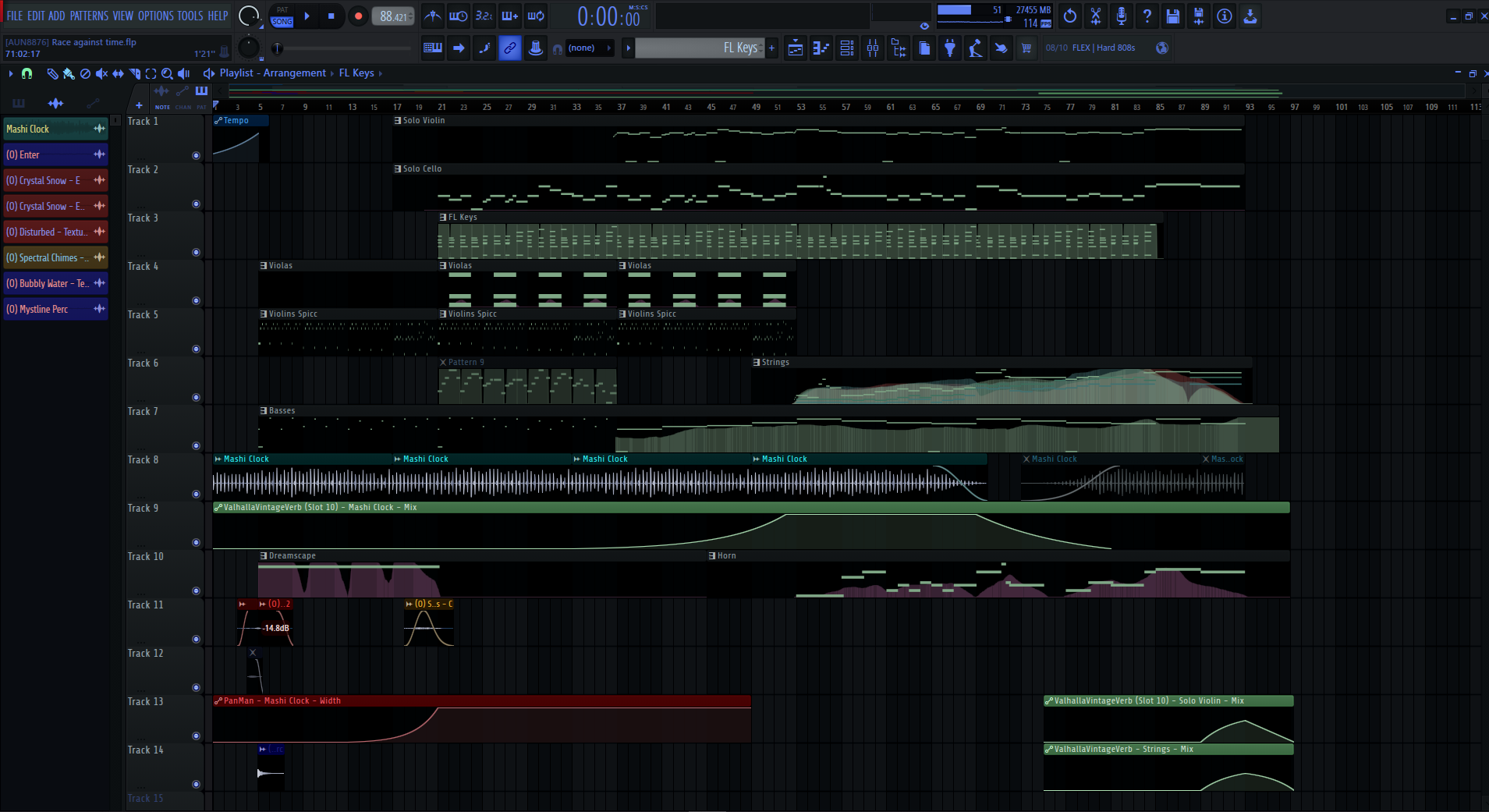Open the content library shopping cart
This screenshot has height=812, width=1489.
(1026, 48)
